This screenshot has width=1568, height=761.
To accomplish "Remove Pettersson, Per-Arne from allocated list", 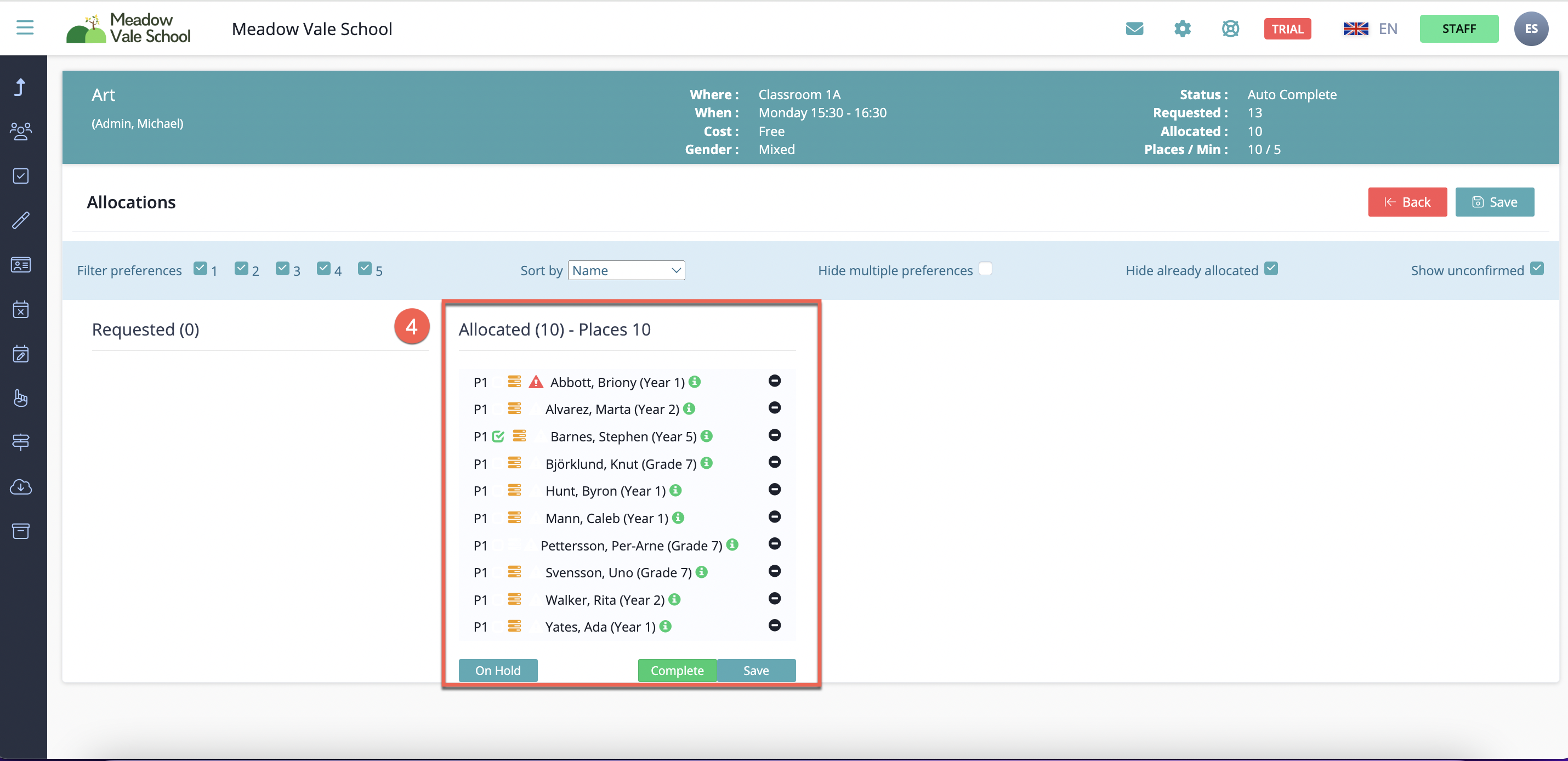I will pyautogui.click(x=774, y=544).
